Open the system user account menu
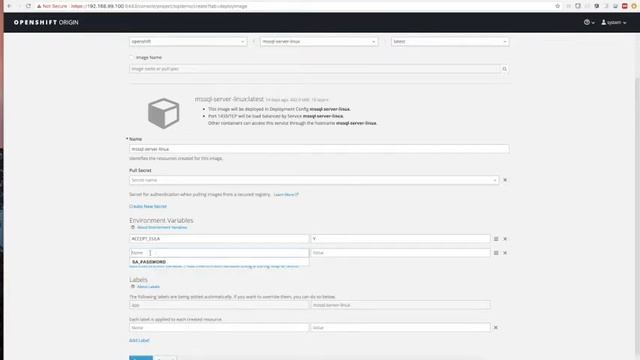 click(x=613, y=22)
